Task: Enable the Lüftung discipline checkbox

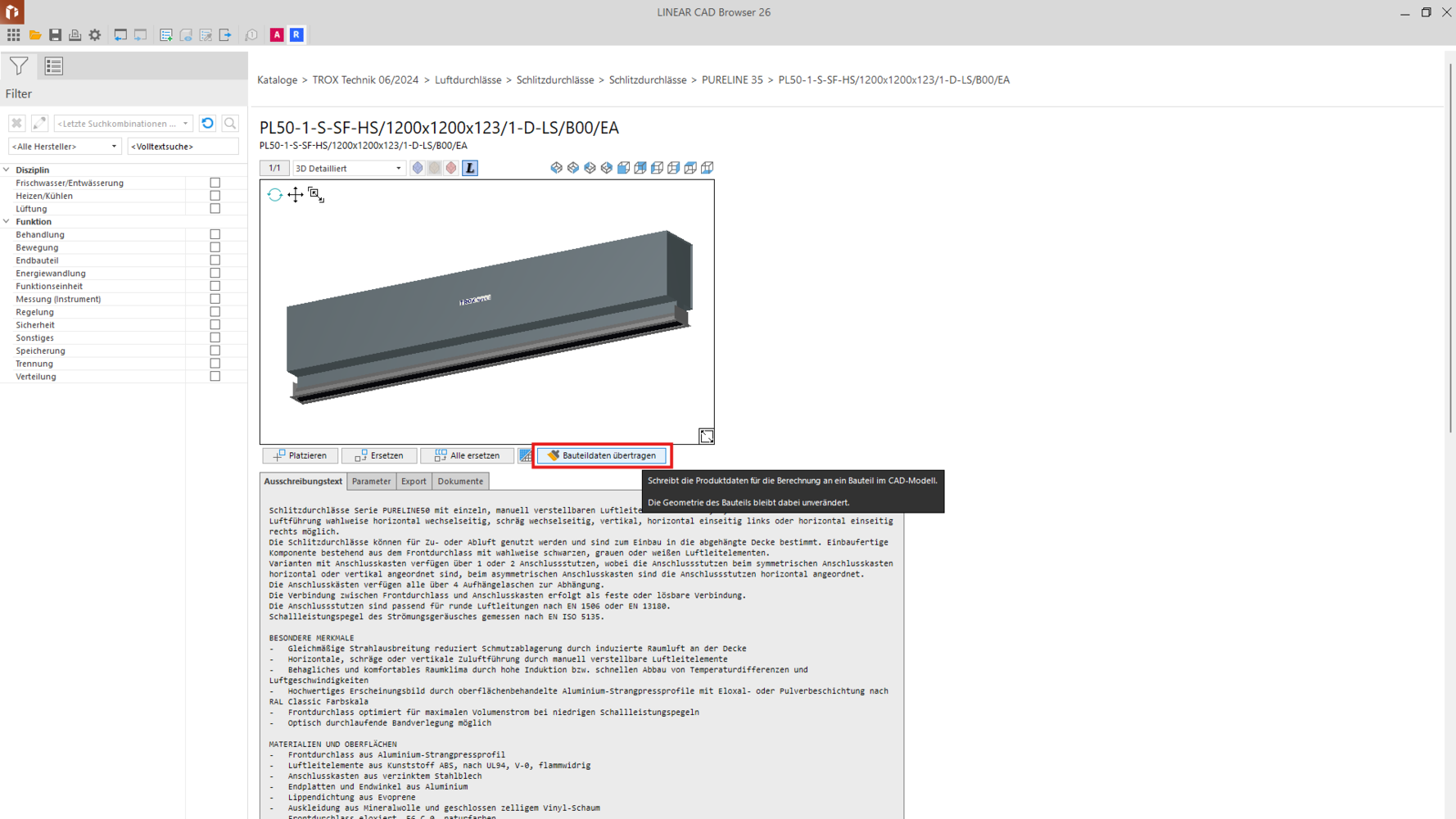Action: click(215, 209)
